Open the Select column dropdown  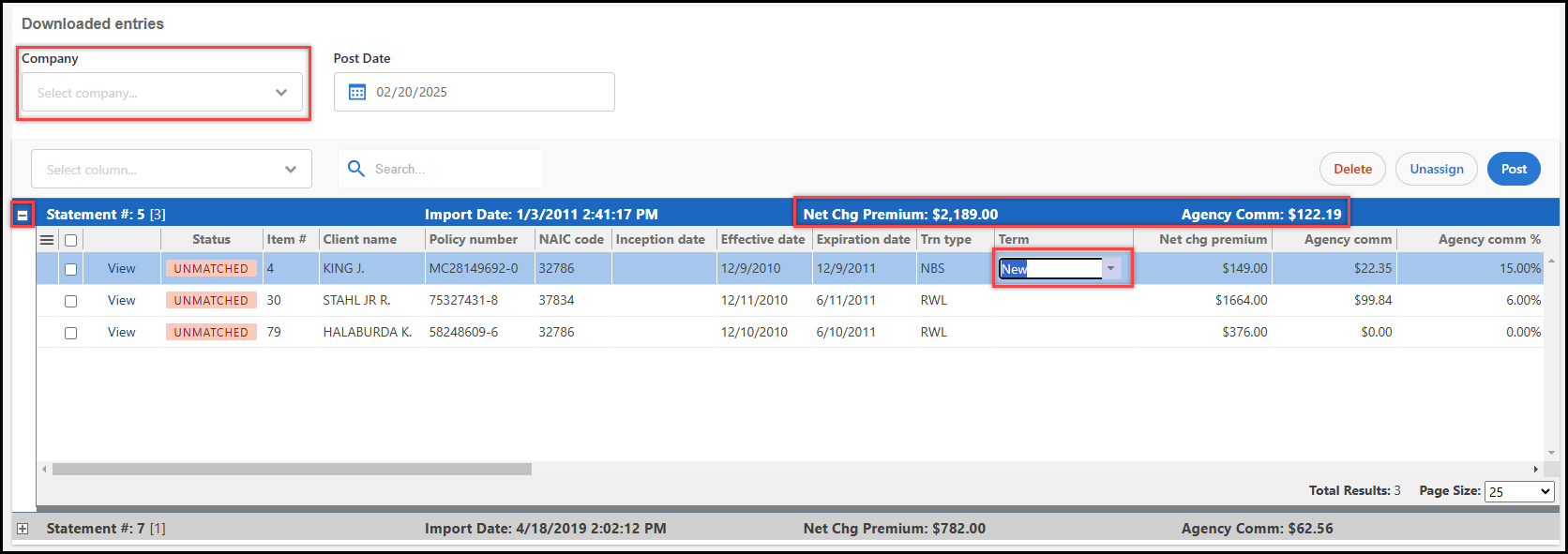pyautogui.click(x=172, y=170)
